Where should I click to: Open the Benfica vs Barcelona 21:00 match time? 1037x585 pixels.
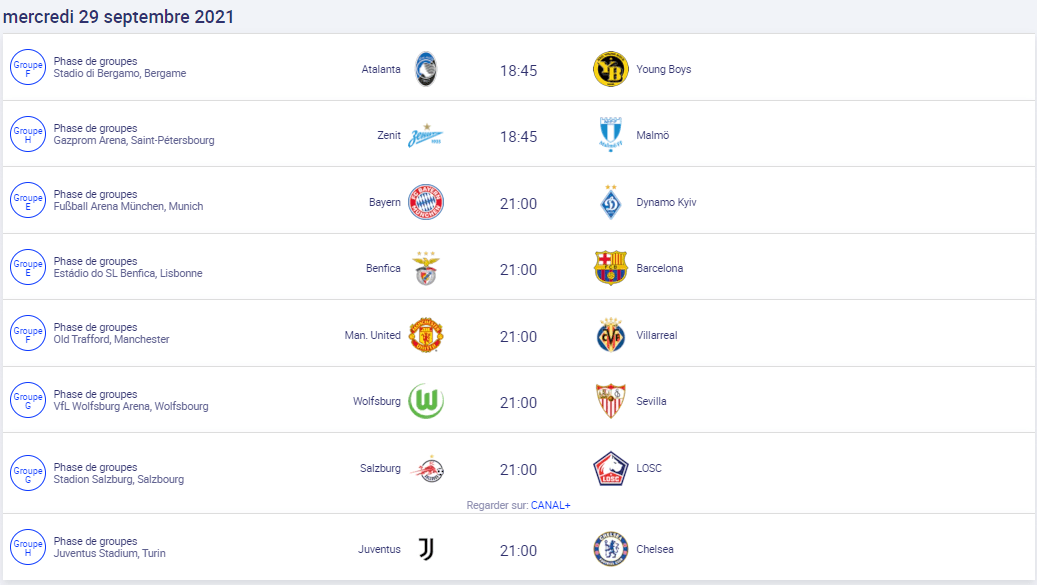[x=518, y=270]
